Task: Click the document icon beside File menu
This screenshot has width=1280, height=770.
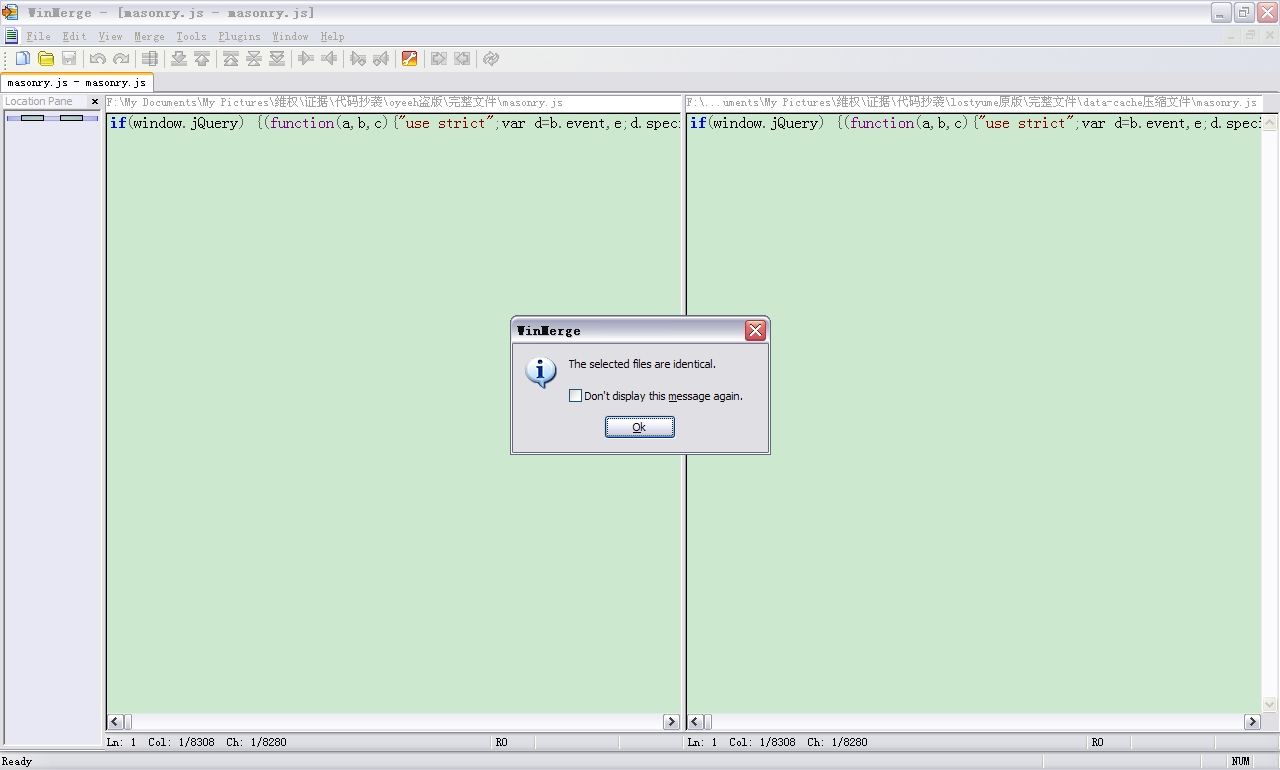Action: tap(11, 36)
